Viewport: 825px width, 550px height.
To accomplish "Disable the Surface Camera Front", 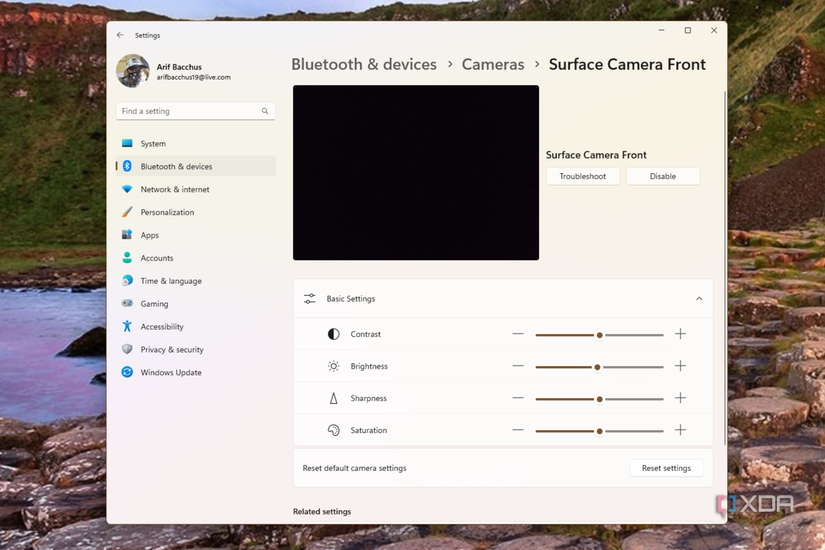I will coord(662,176).
